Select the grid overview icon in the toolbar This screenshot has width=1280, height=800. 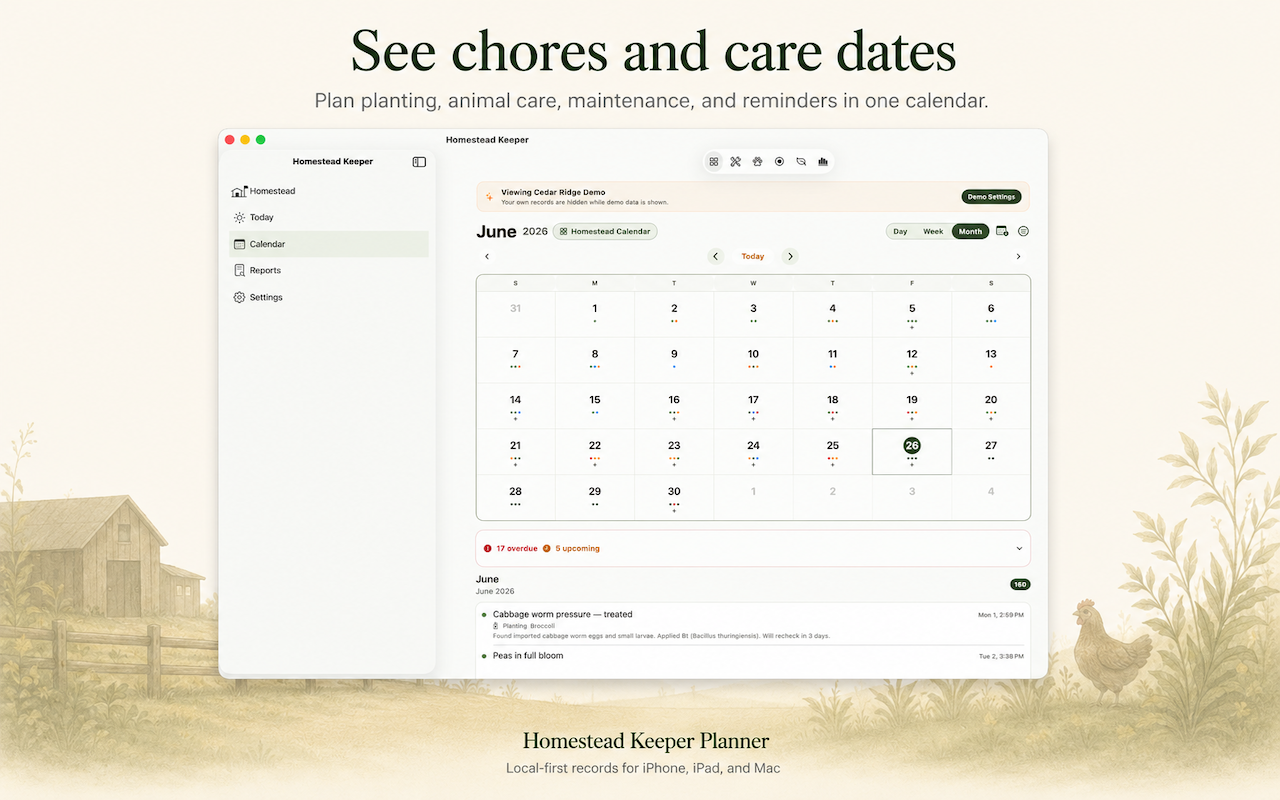click(x=713, y=161)
